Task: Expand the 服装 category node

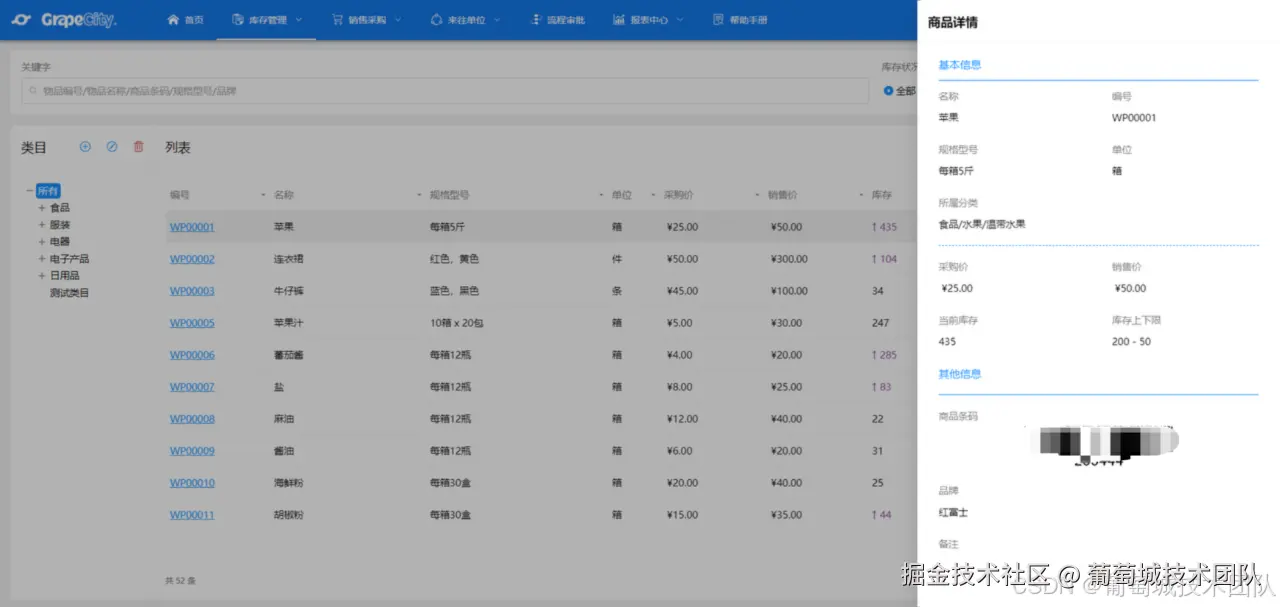Action: [x=42, y=225]
